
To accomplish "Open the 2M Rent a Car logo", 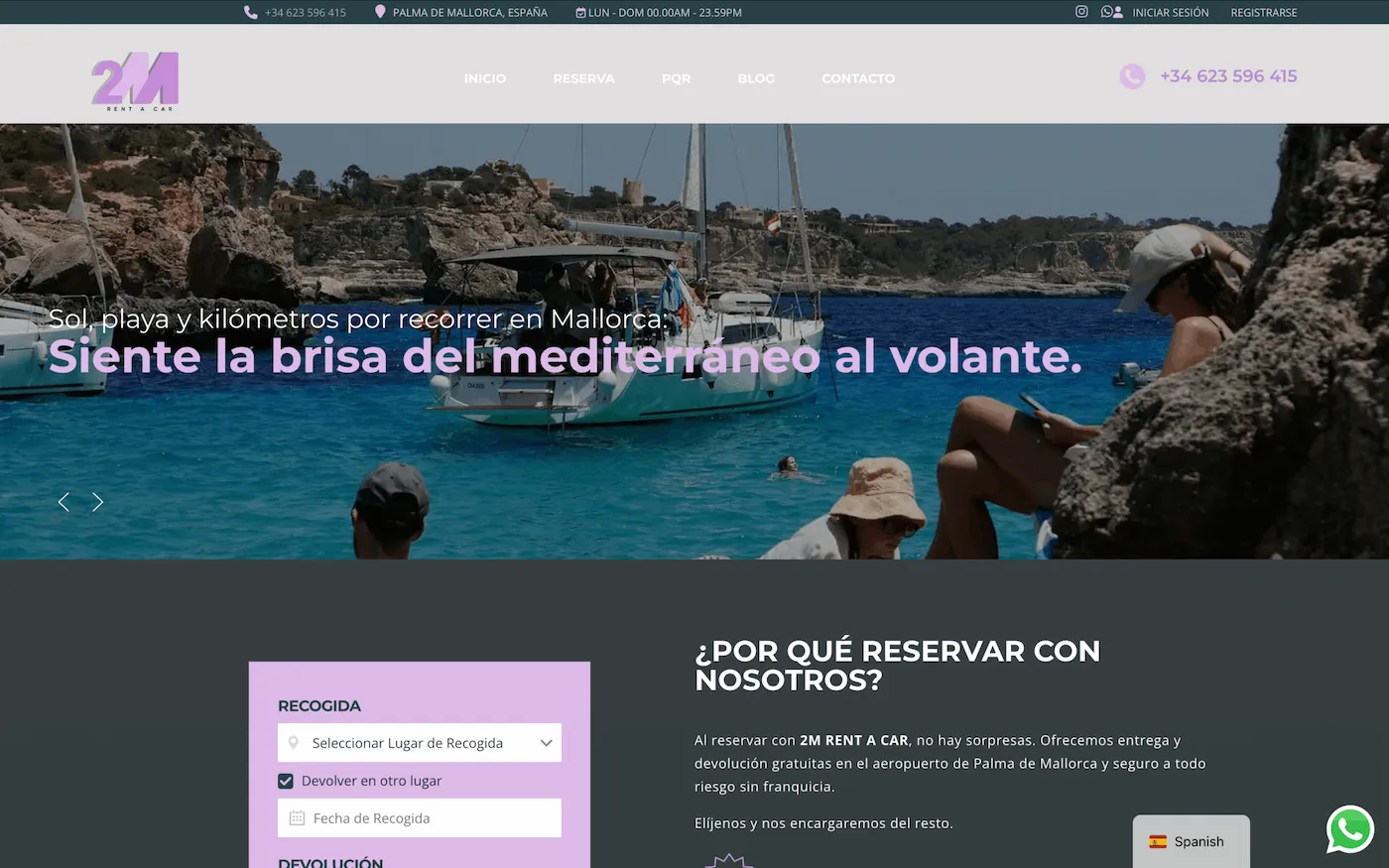I will (x=135, y=80).
